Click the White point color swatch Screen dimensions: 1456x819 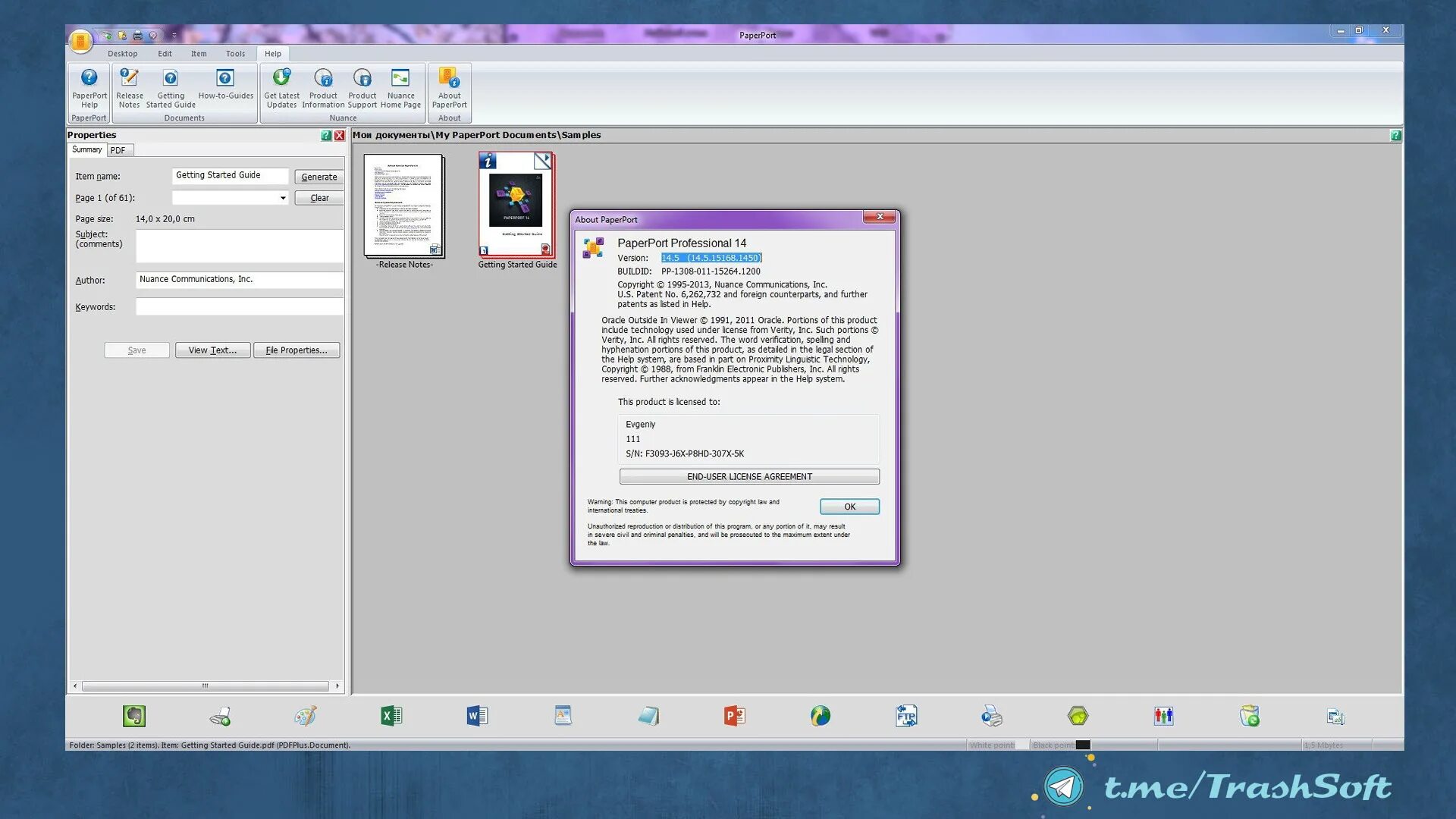coord(1021,745)
